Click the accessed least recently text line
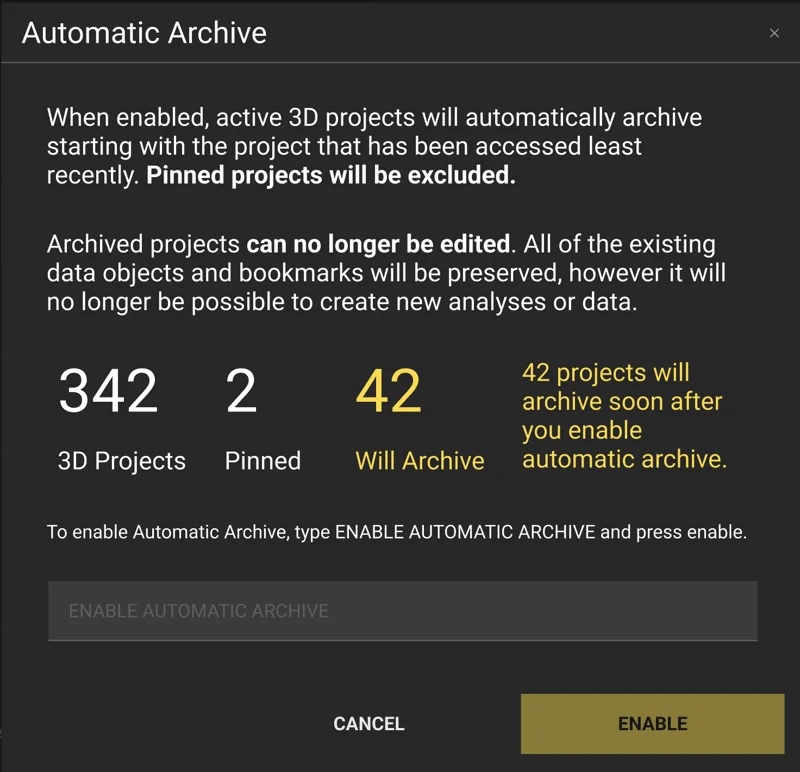Viewport: 800px width, 772px height. click(344, 147)
